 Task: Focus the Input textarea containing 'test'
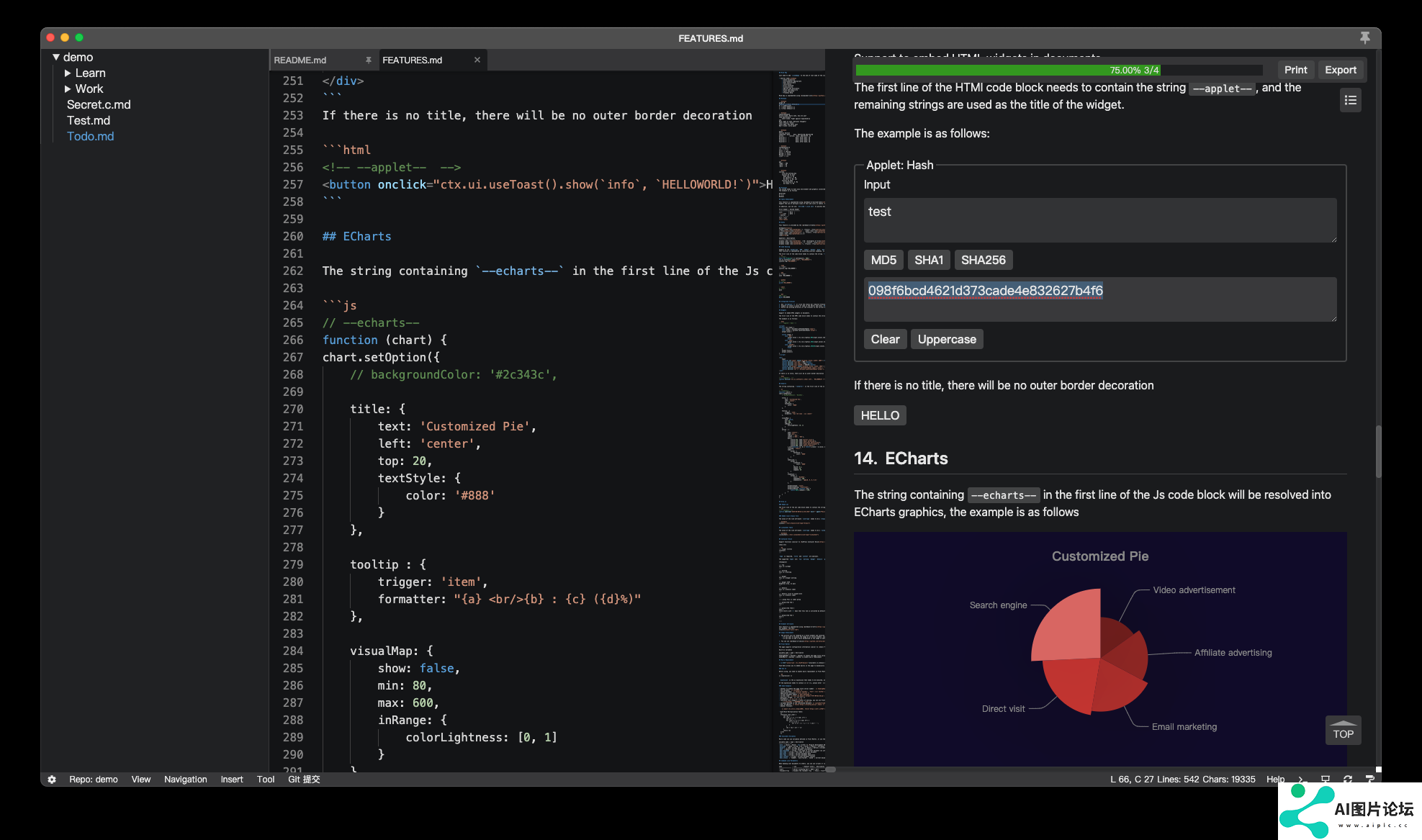pos(1100,220)
